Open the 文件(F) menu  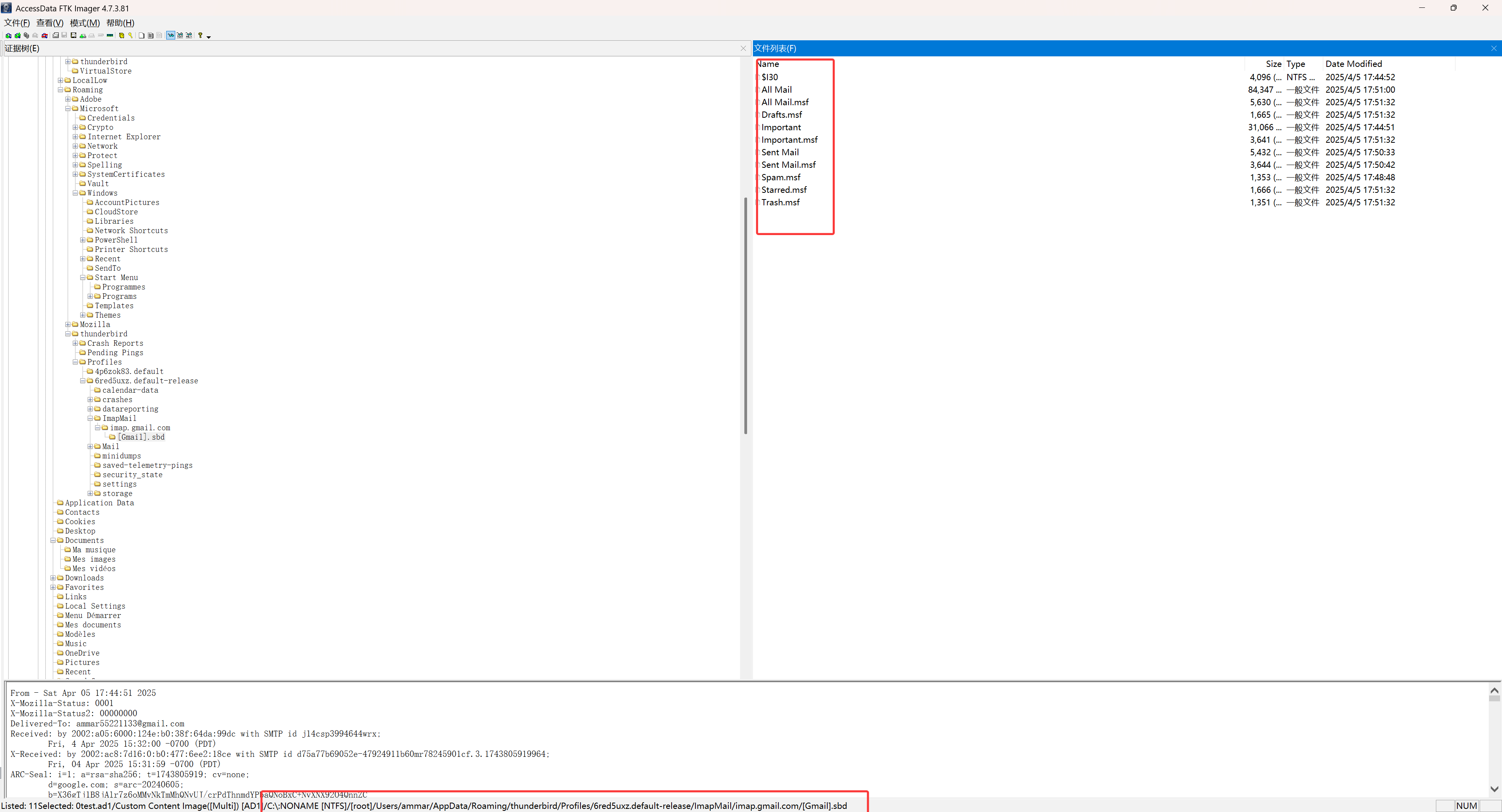(16, 23)
